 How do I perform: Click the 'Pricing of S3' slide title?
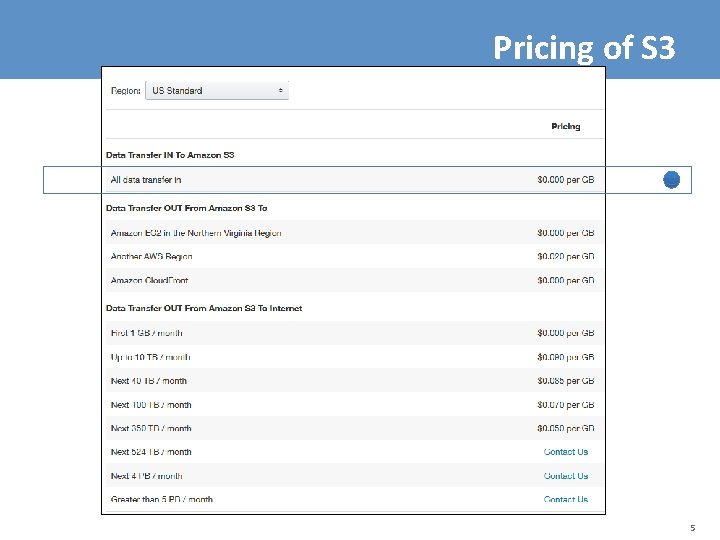(584, 48)
